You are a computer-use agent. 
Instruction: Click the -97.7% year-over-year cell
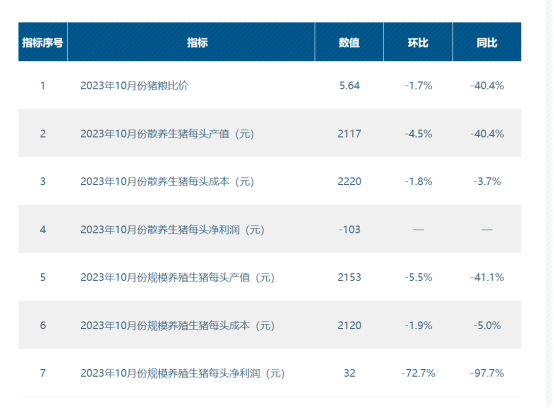pyautogui.click(x=487, y=373)
